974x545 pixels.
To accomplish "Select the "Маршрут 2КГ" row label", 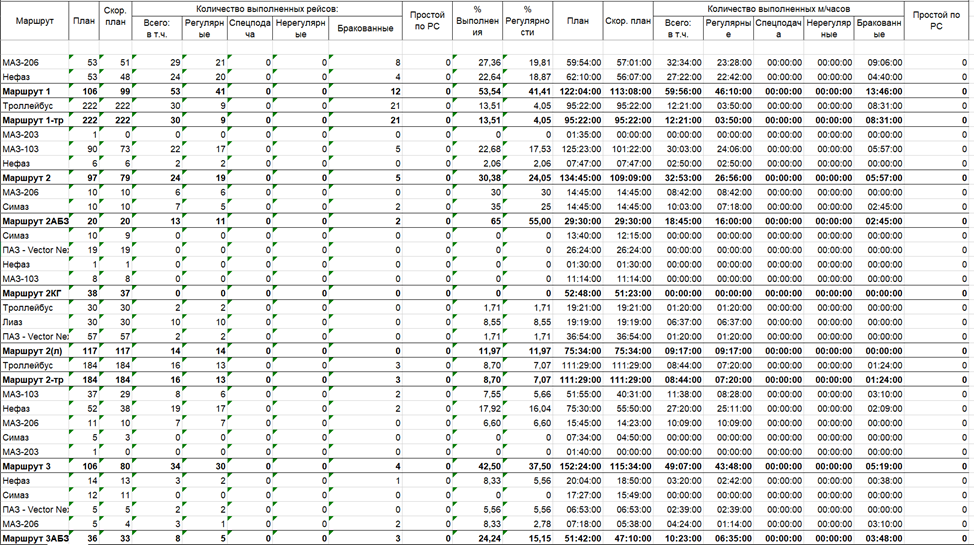I will point(33,293).
